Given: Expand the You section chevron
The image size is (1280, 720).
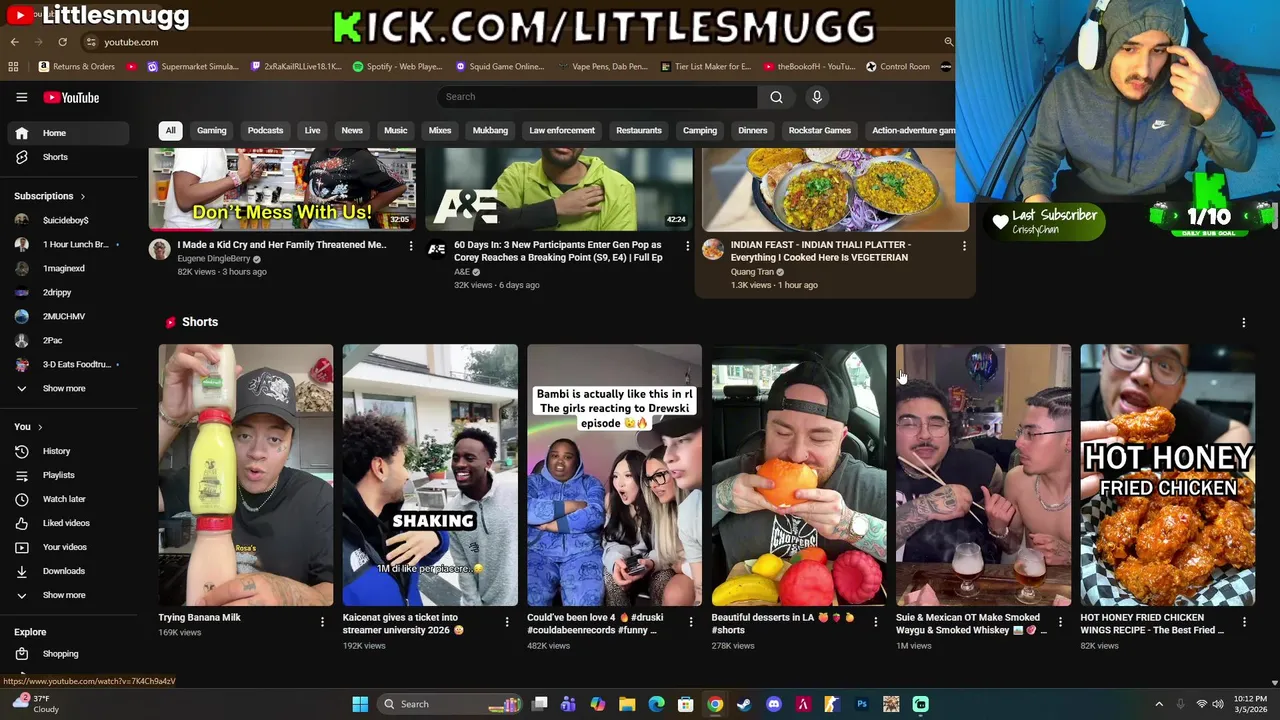Looking at the screenshot, I should pos(40,427).
